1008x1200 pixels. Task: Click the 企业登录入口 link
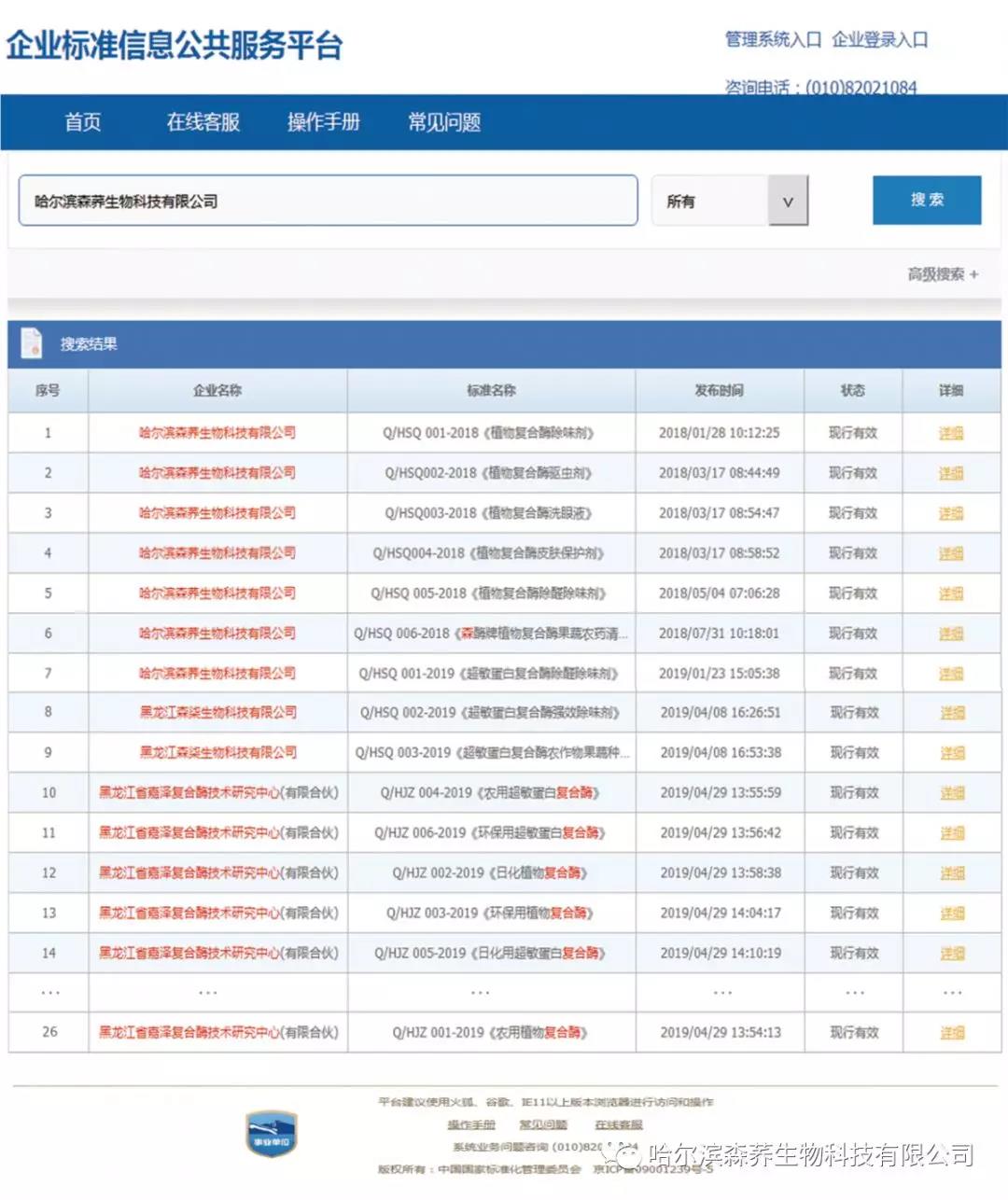point(880,39)
